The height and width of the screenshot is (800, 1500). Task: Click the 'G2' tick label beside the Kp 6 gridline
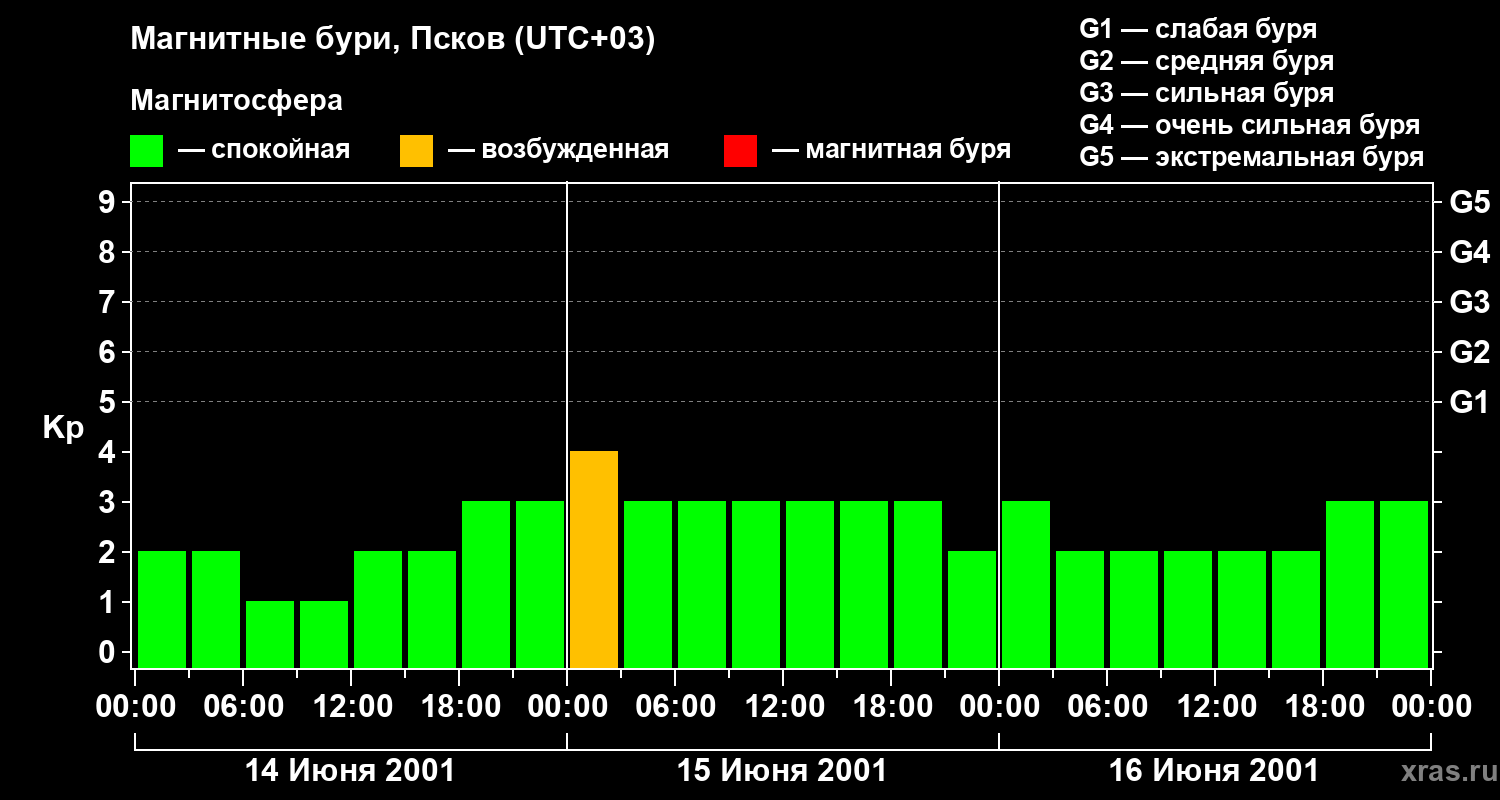(1470, 352)
